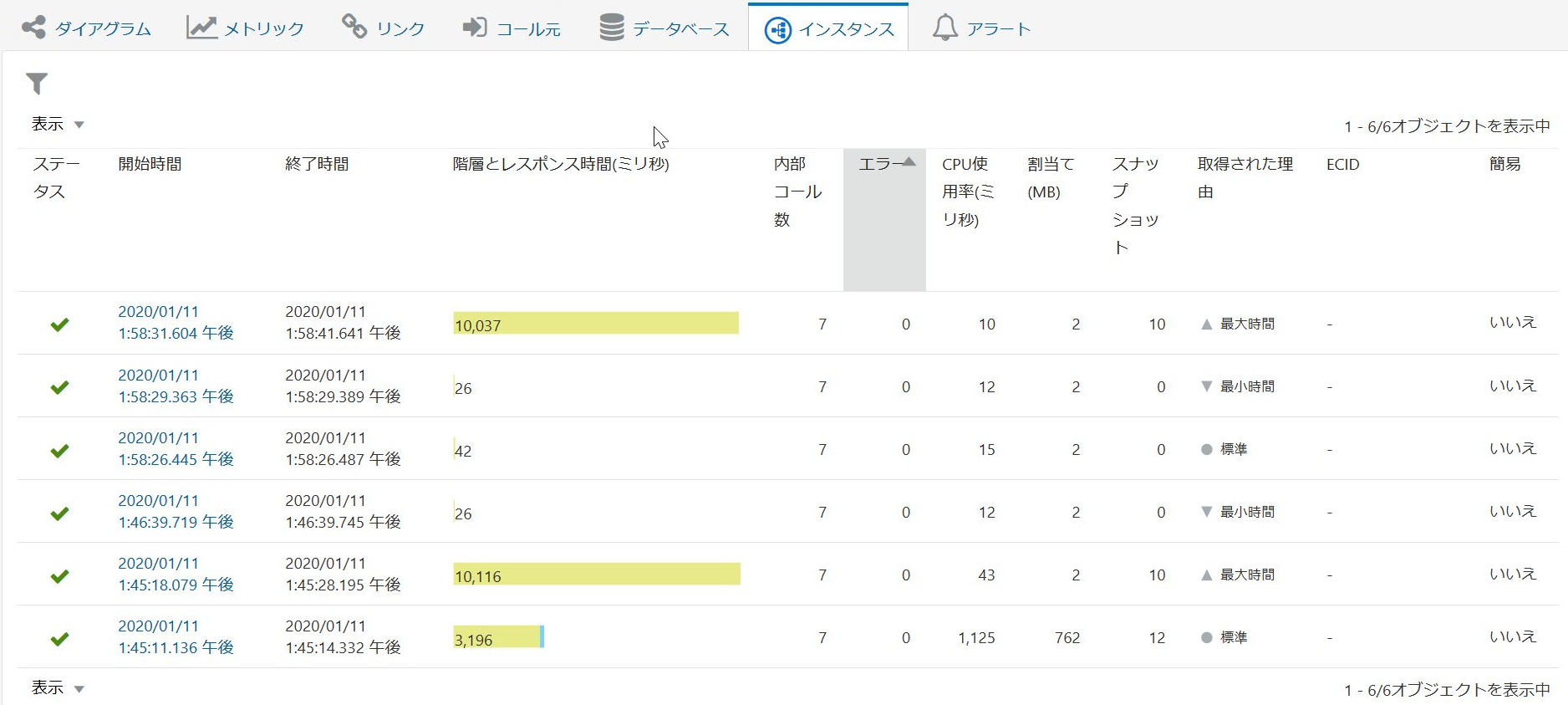Open the ダイアグラム tab

86,28
